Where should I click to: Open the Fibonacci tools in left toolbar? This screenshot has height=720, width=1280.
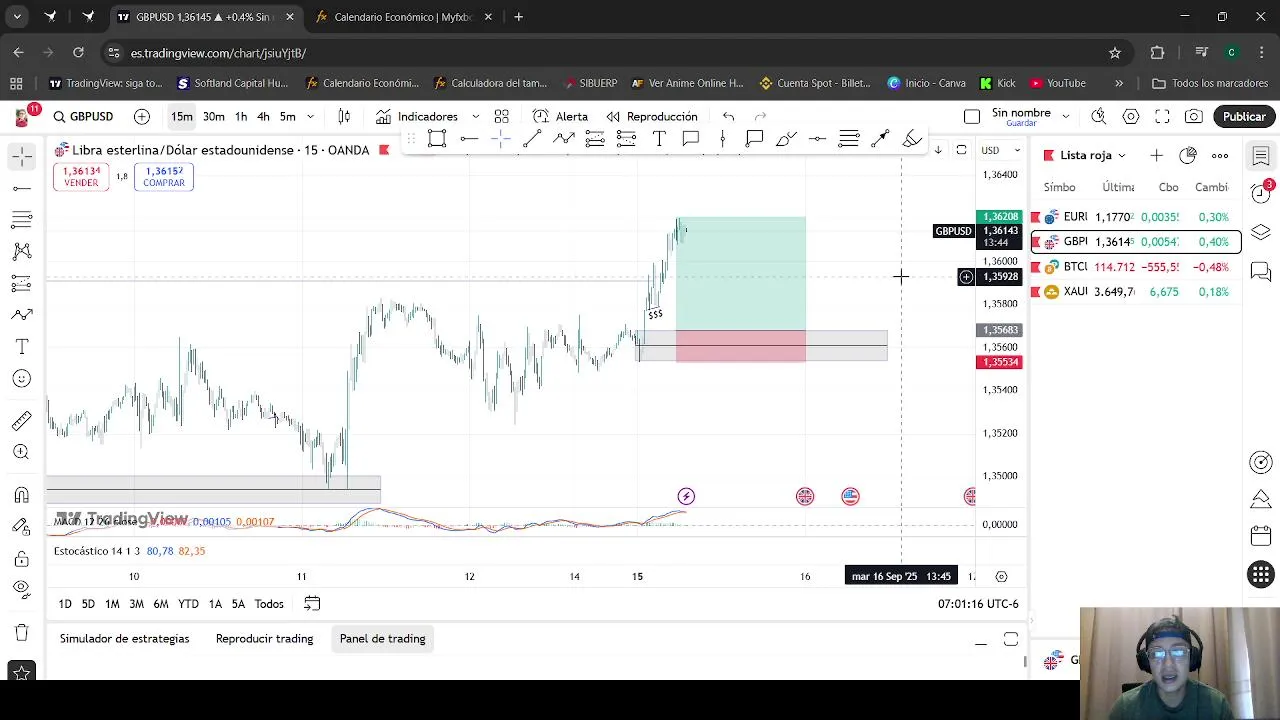[x=21, y=220]
